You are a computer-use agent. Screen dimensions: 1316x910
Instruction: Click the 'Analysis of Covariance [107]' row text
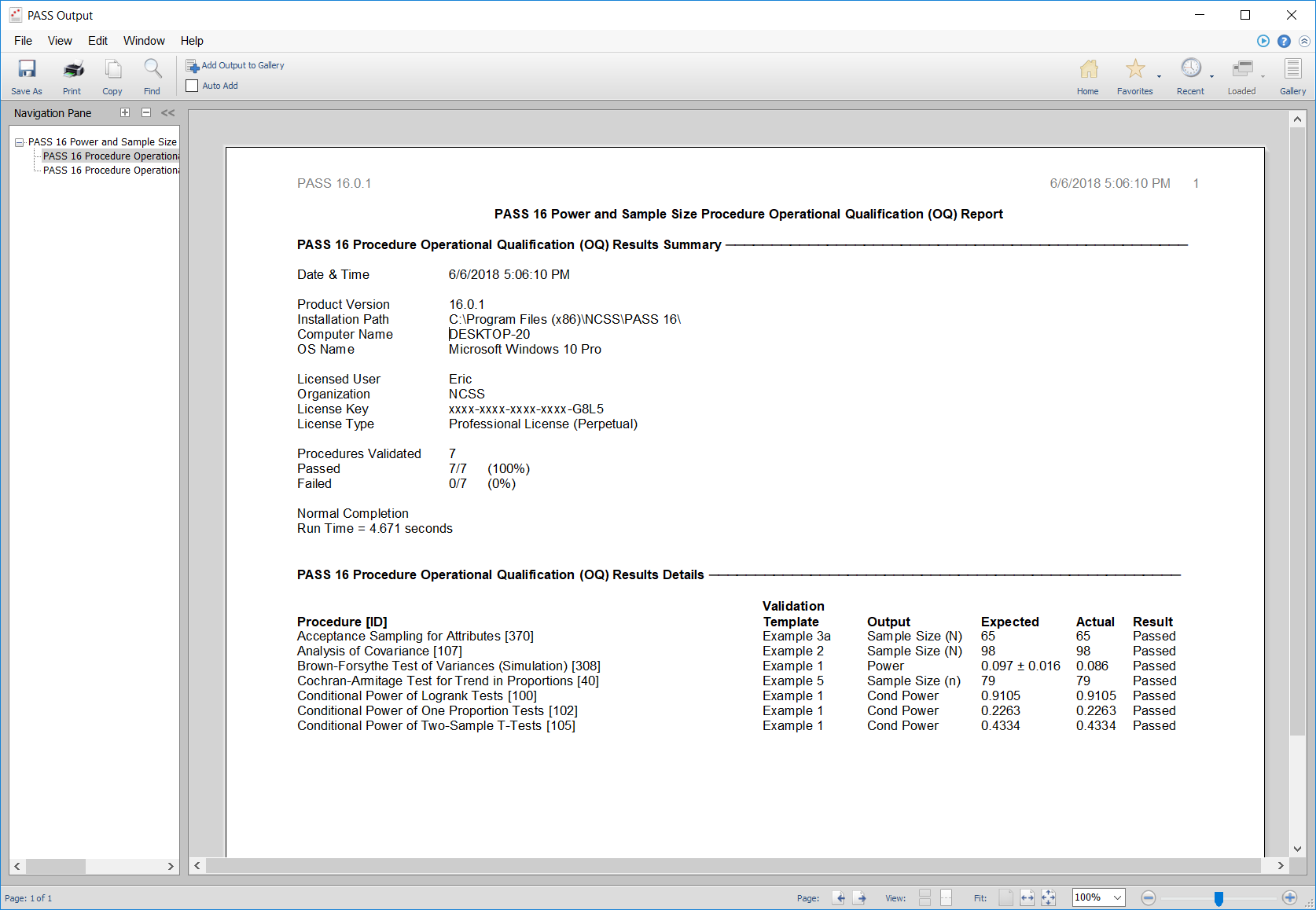(x=380, y=651)
